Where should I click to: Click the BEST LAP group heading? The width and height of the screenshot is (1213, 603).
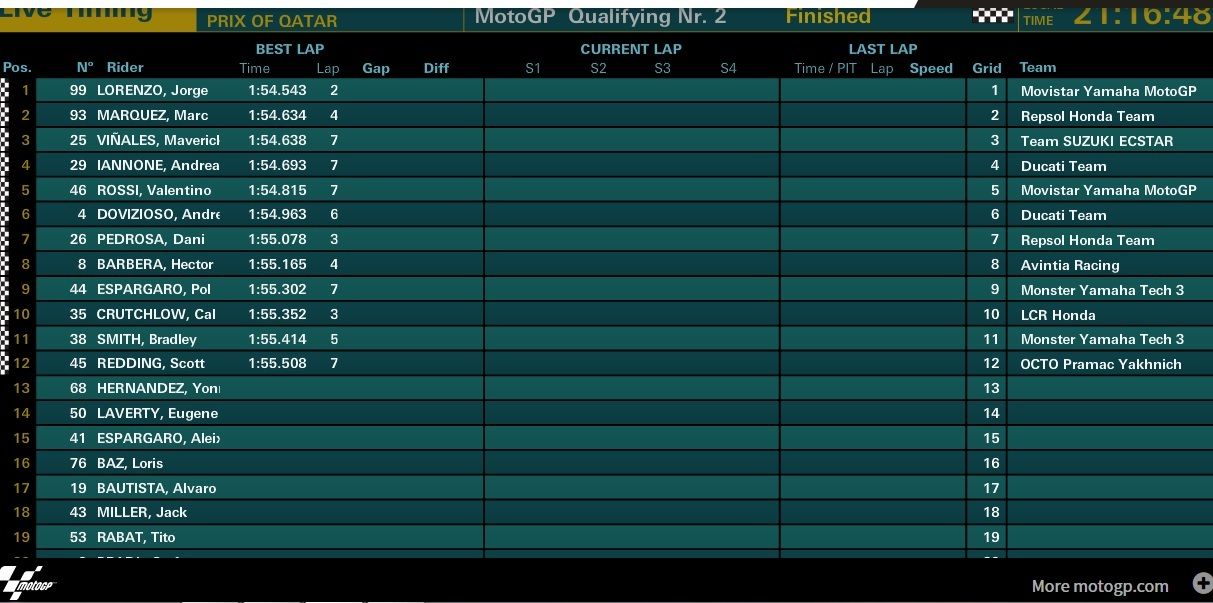pos(290,49)
